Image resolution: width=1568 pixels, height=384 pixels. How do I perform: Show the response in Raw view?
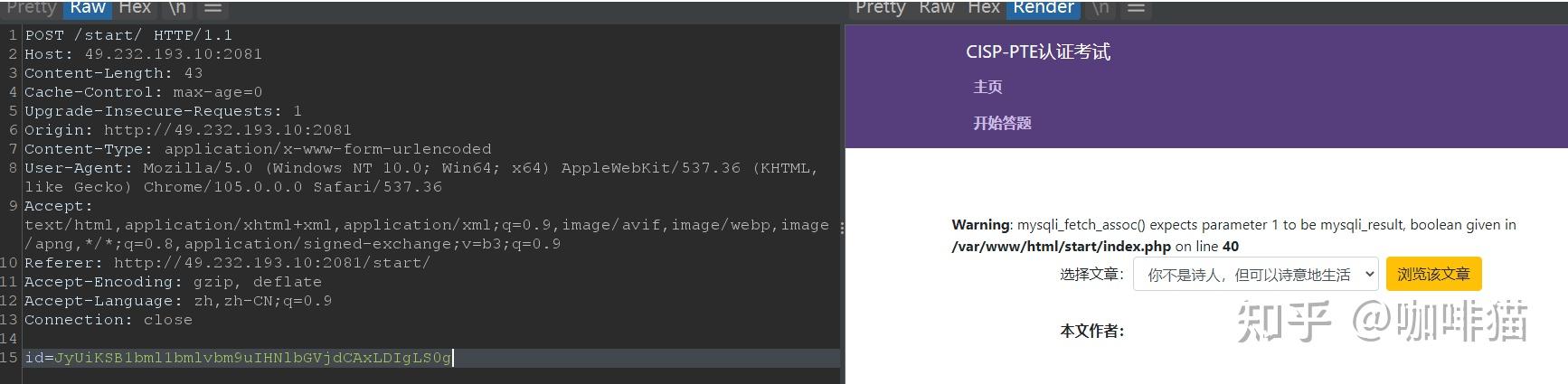coord(936,8)
